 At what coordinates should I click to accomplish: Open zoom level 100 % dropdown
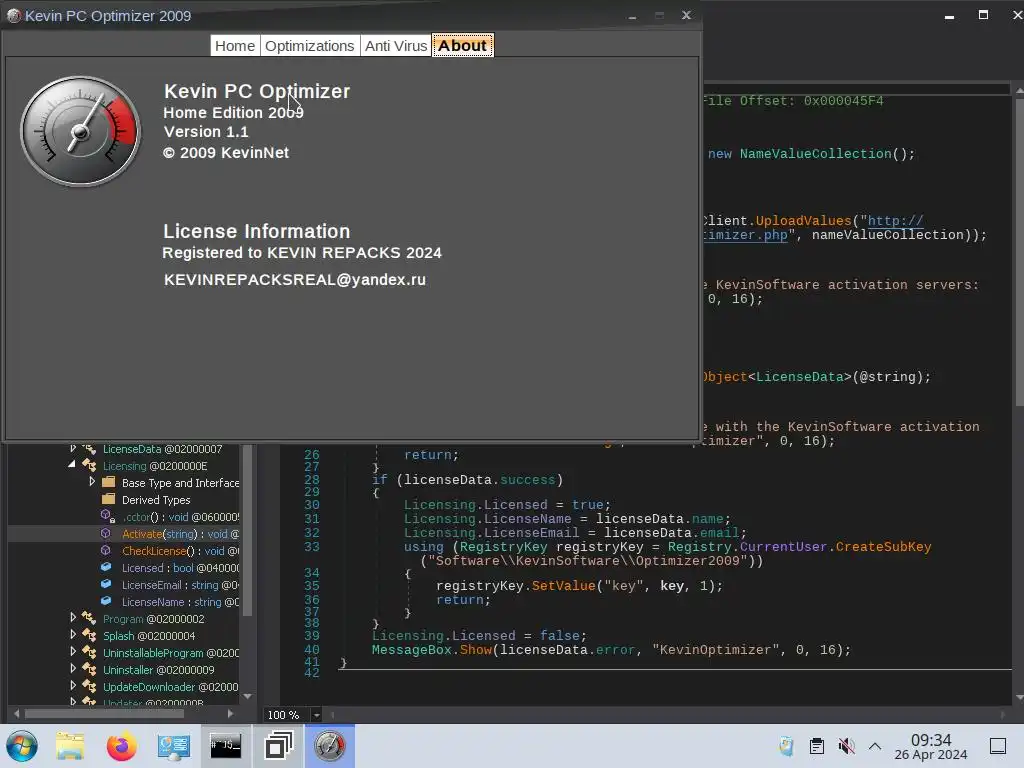(x=316, y=715)
